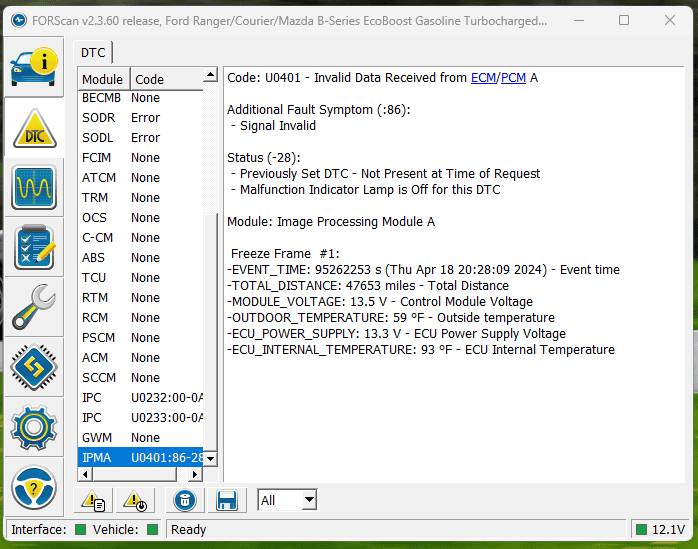This screenshot has height=549, width=698.
Task: Select the ACM module row
Action: (x=140, y=358)
